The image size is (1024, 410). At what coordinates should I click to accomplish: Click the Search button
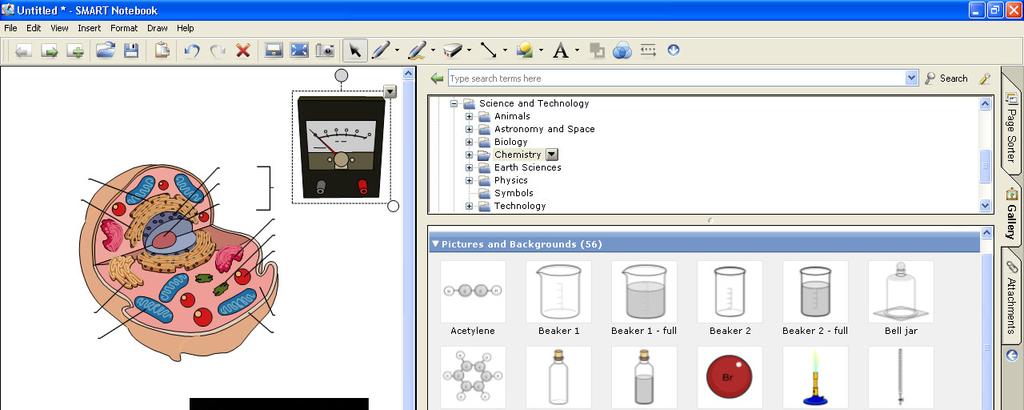pos(946,78)
